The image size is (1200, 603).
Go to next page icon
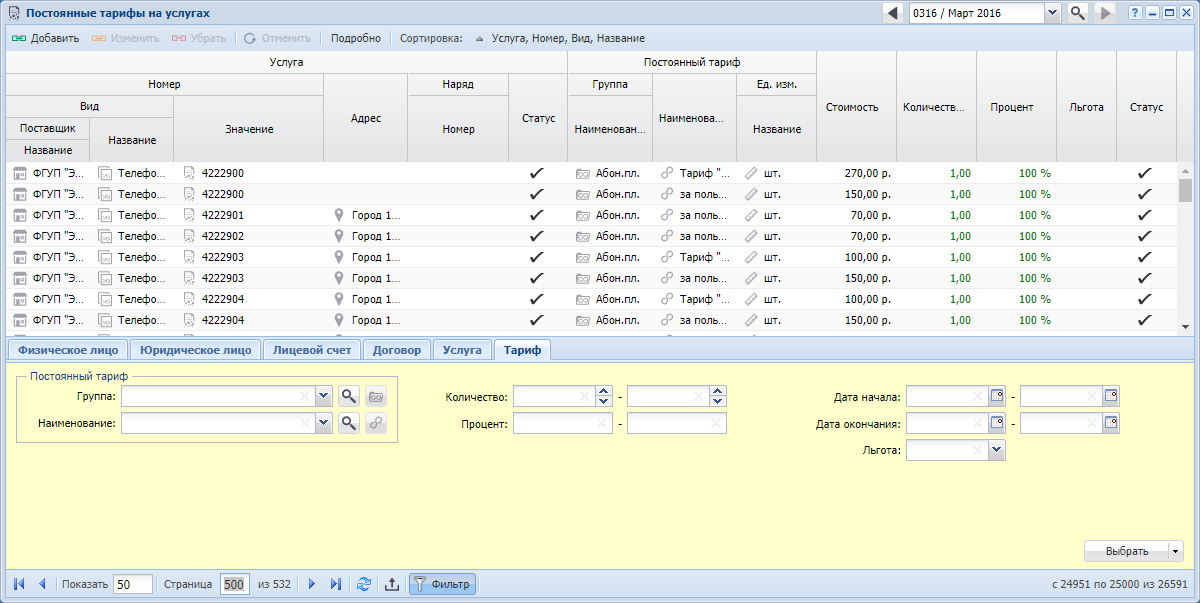[x=312, y=584]
